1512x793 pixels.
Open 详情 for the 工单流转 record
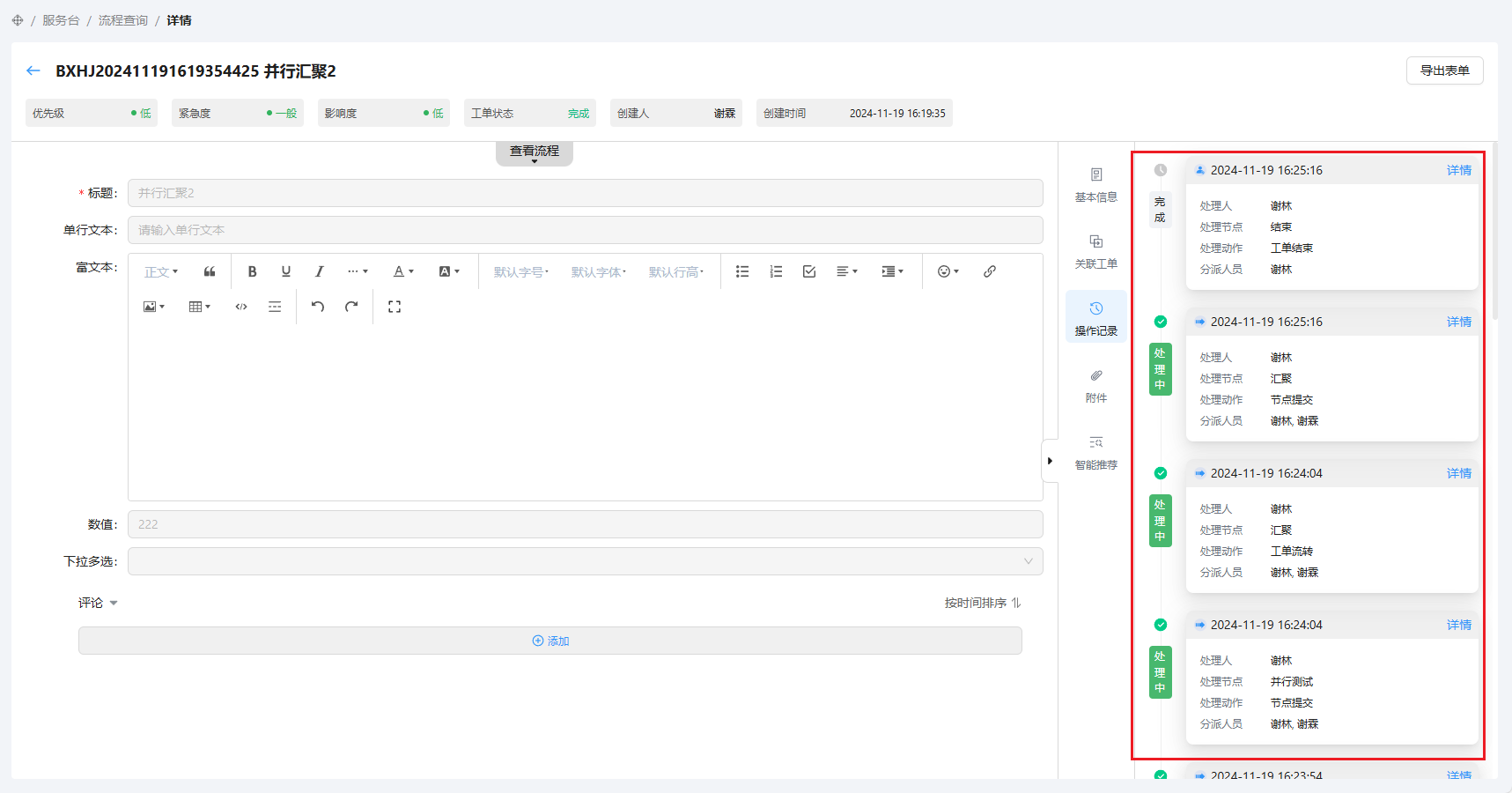1459,473
